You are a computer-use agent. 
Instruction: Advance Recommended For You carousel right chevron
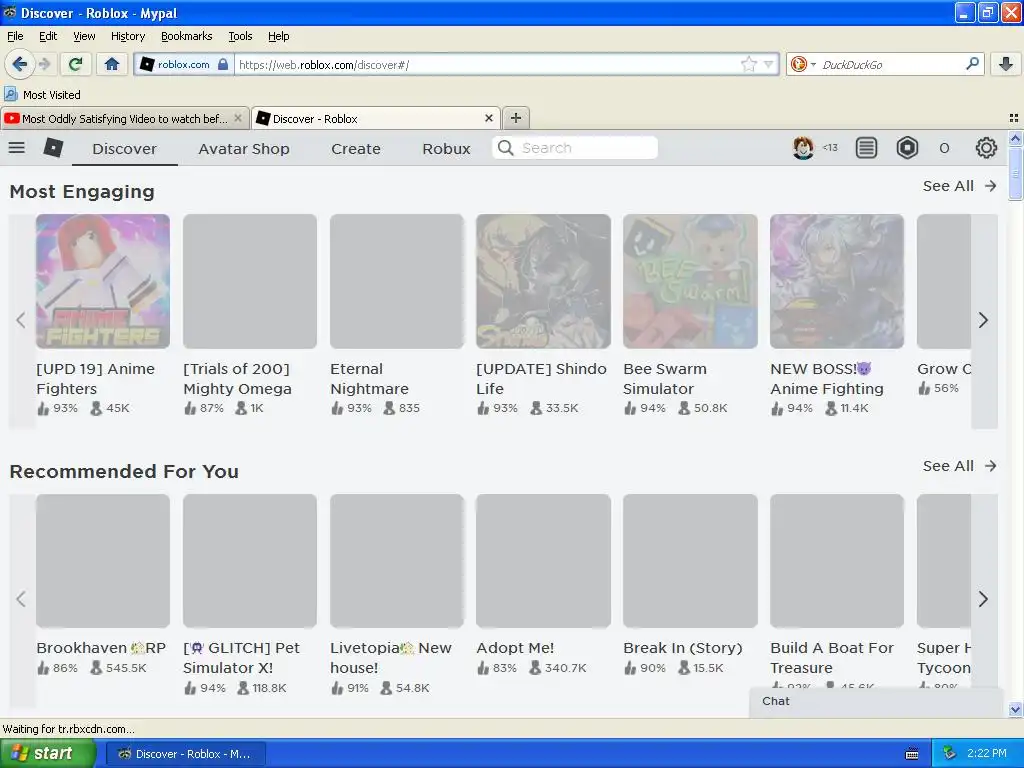(x=984, y=599)
